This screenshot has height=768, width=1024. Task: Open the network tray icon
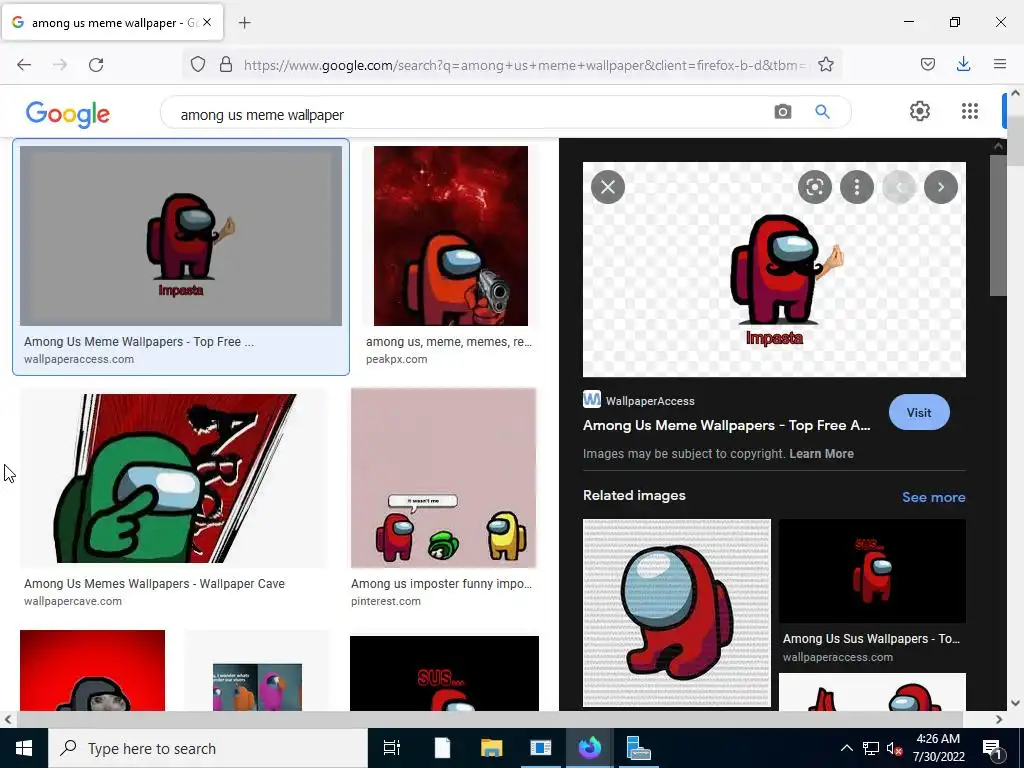[871, 748]
